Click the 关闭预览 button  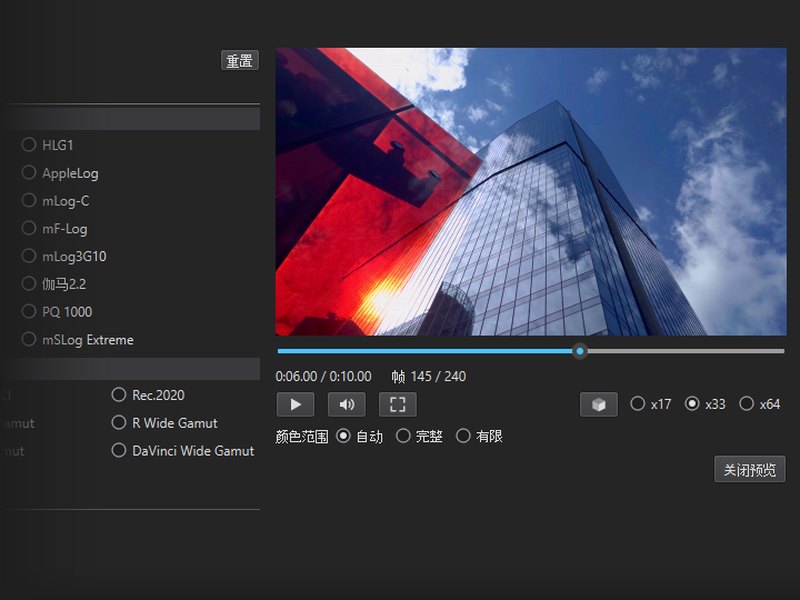(749, 469)
